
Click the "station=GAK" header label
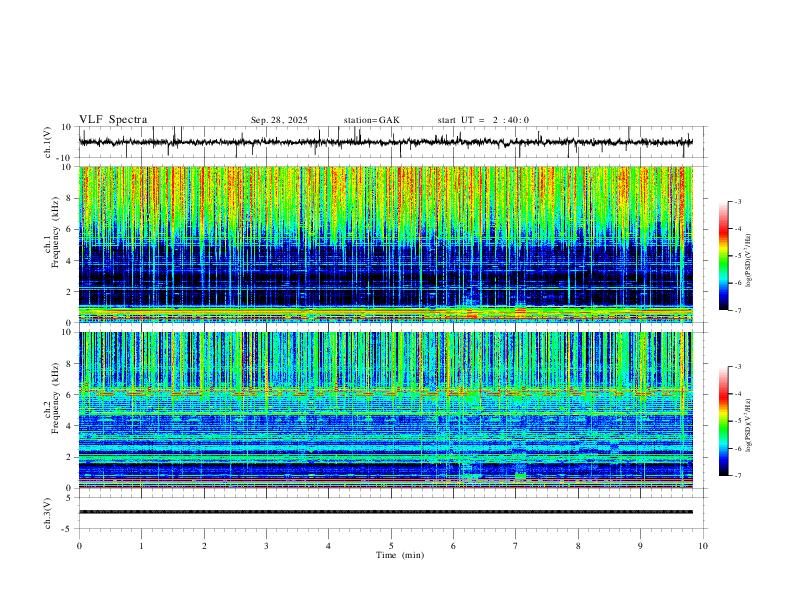point(371,120)
